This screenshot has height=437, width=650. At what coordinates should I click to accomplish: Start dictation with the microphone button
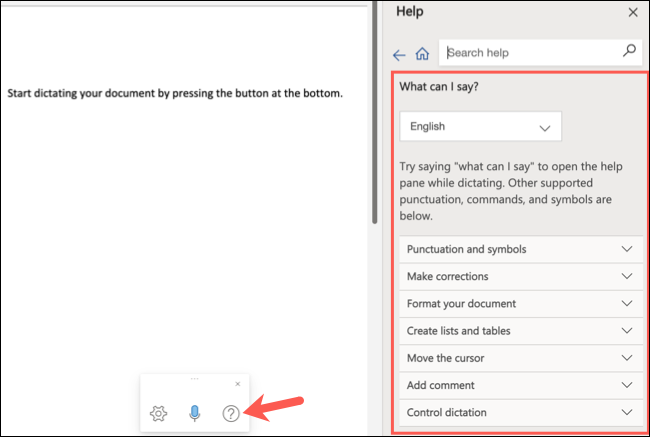click(x=195, y=413)
